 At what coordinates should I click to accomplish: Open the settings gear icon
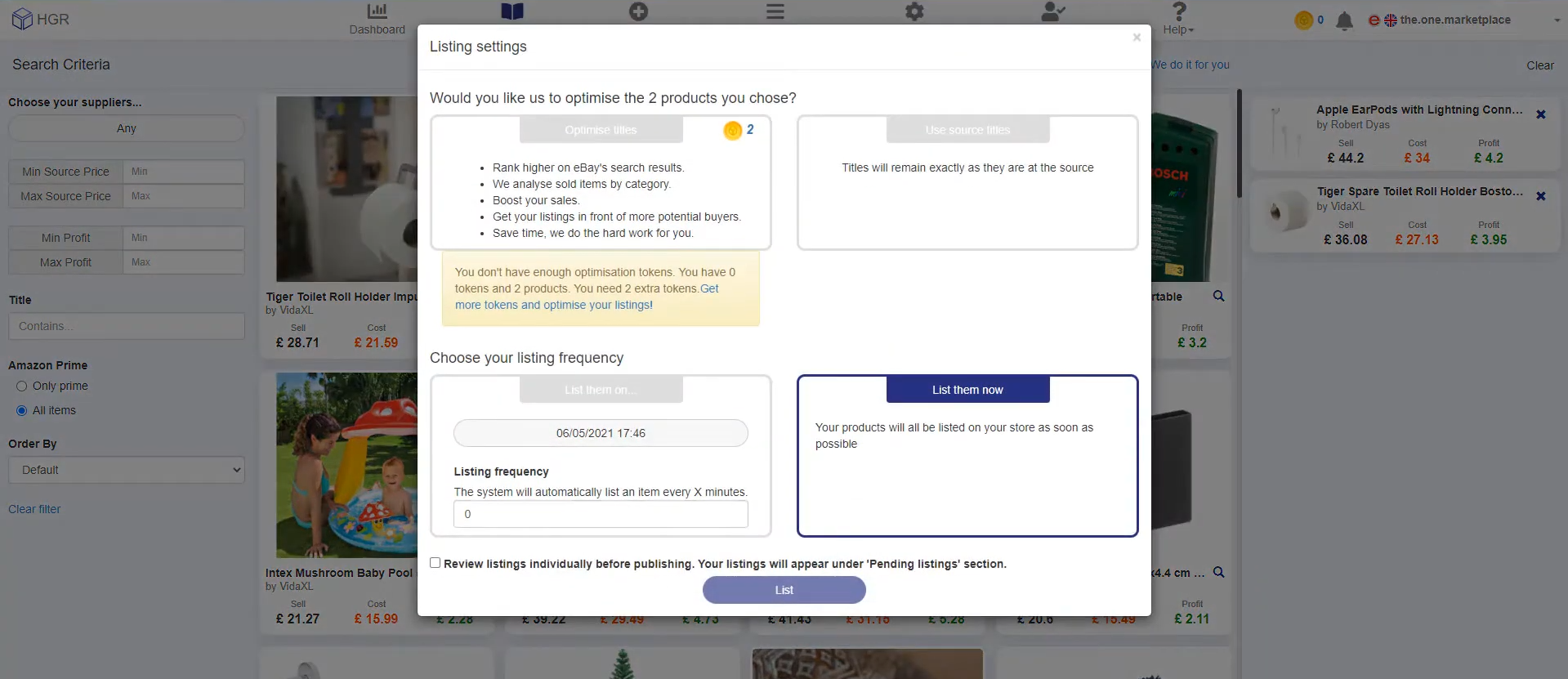click(914, 11)
